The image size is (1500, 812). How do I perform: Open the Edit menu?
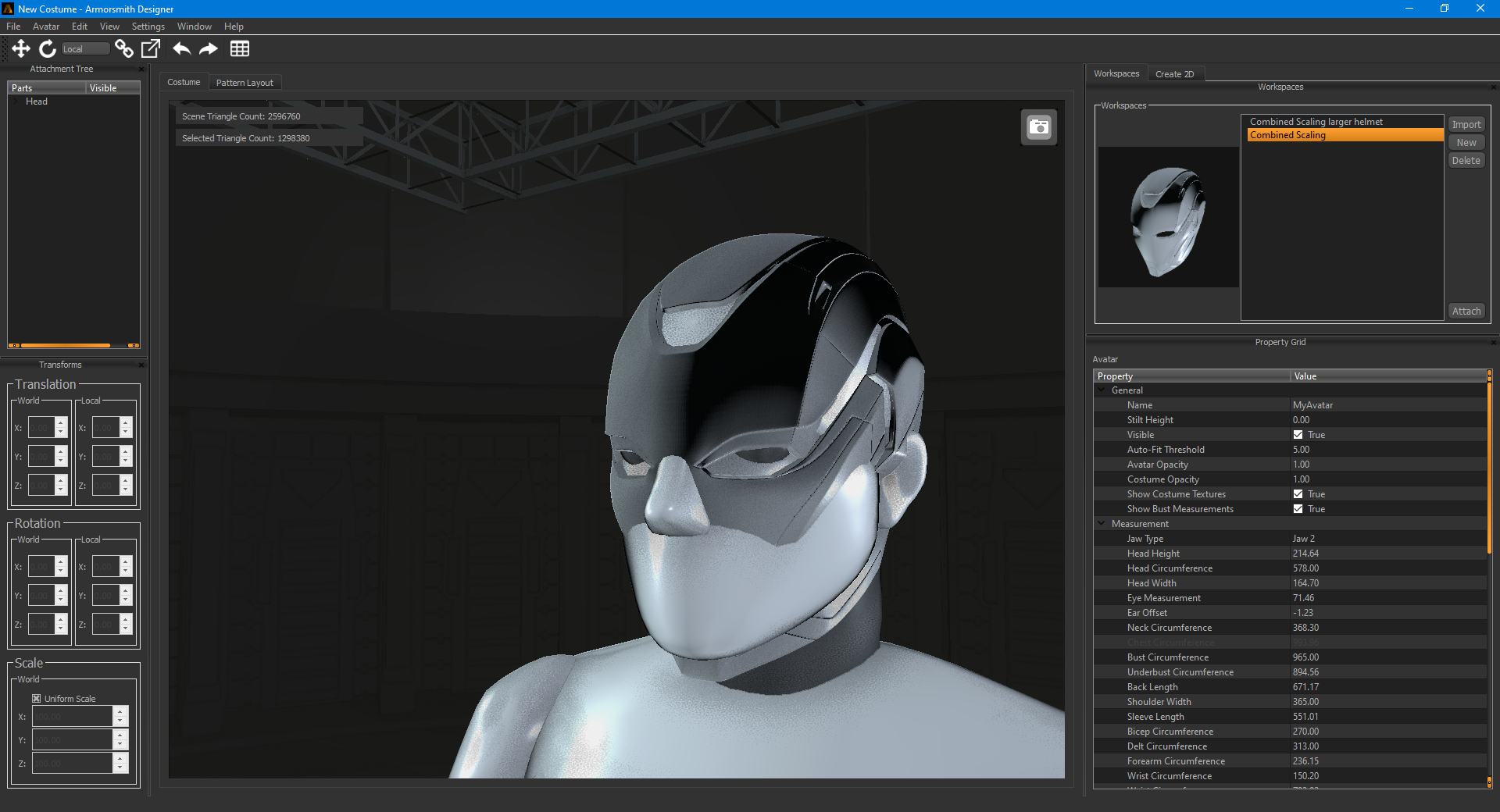80,27
